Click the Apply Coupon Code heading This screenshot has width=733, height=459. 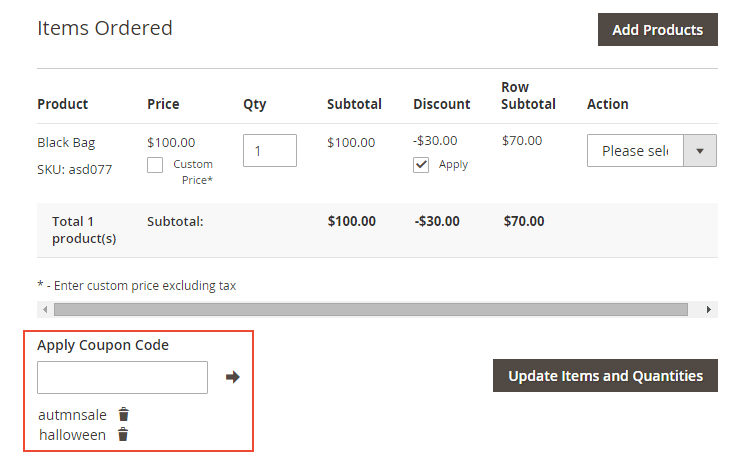[103, 345]
